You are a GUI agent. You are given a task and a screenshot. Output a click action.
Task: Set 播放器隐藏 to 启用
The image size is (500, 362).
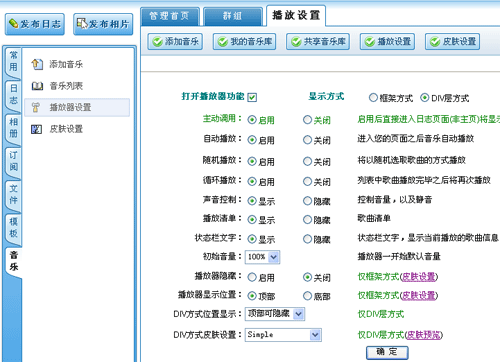[x=252, y=277]
